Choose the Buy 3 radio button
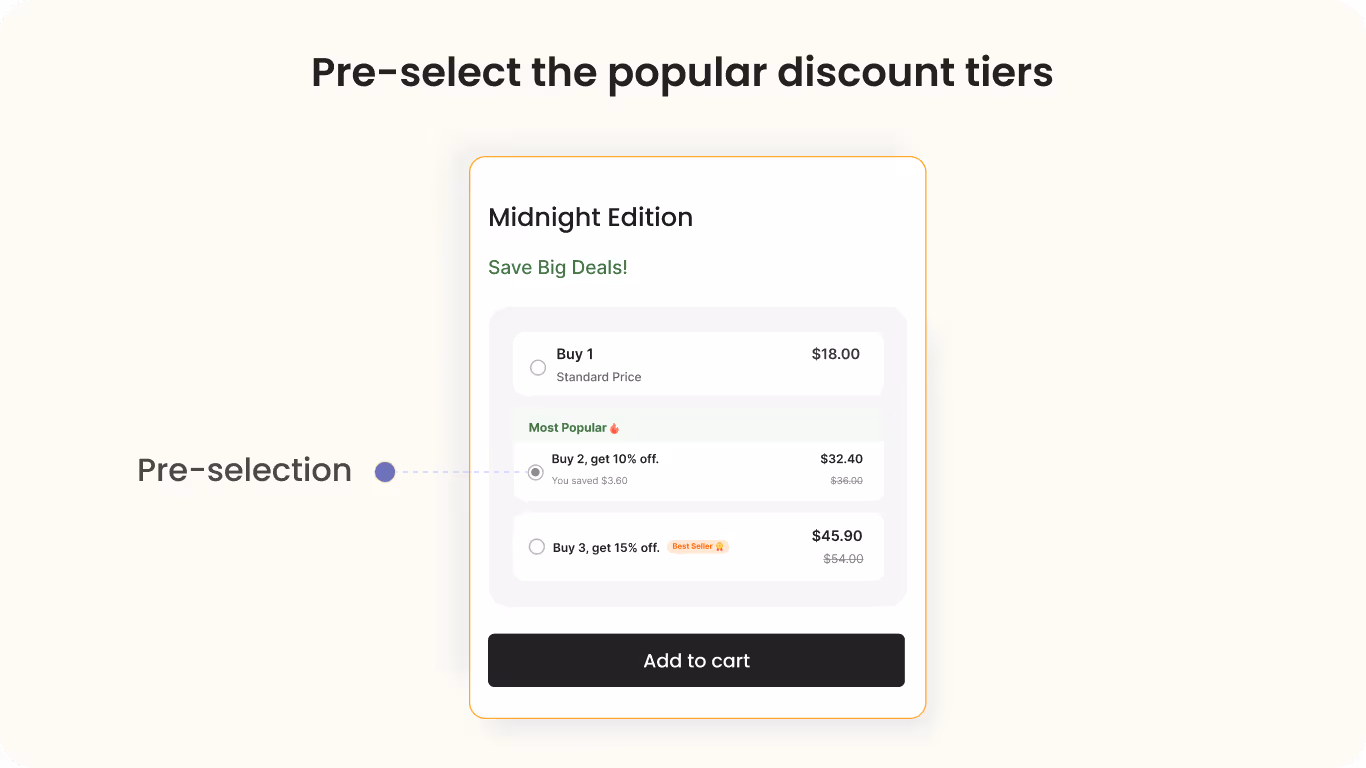This screenshot has height=768, width=1366. click(x=537, y=547)
